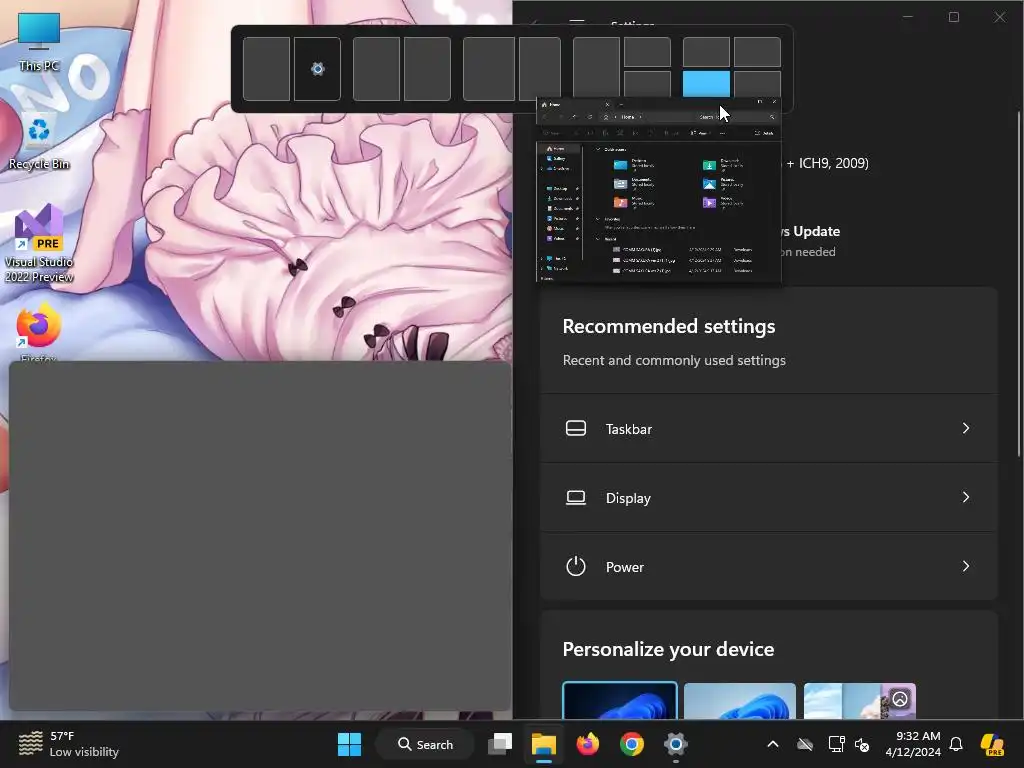Apply the dark Windows bloom theme thumbnail
The width and height of the screenshot is (1024, 768).
[620, 701]
